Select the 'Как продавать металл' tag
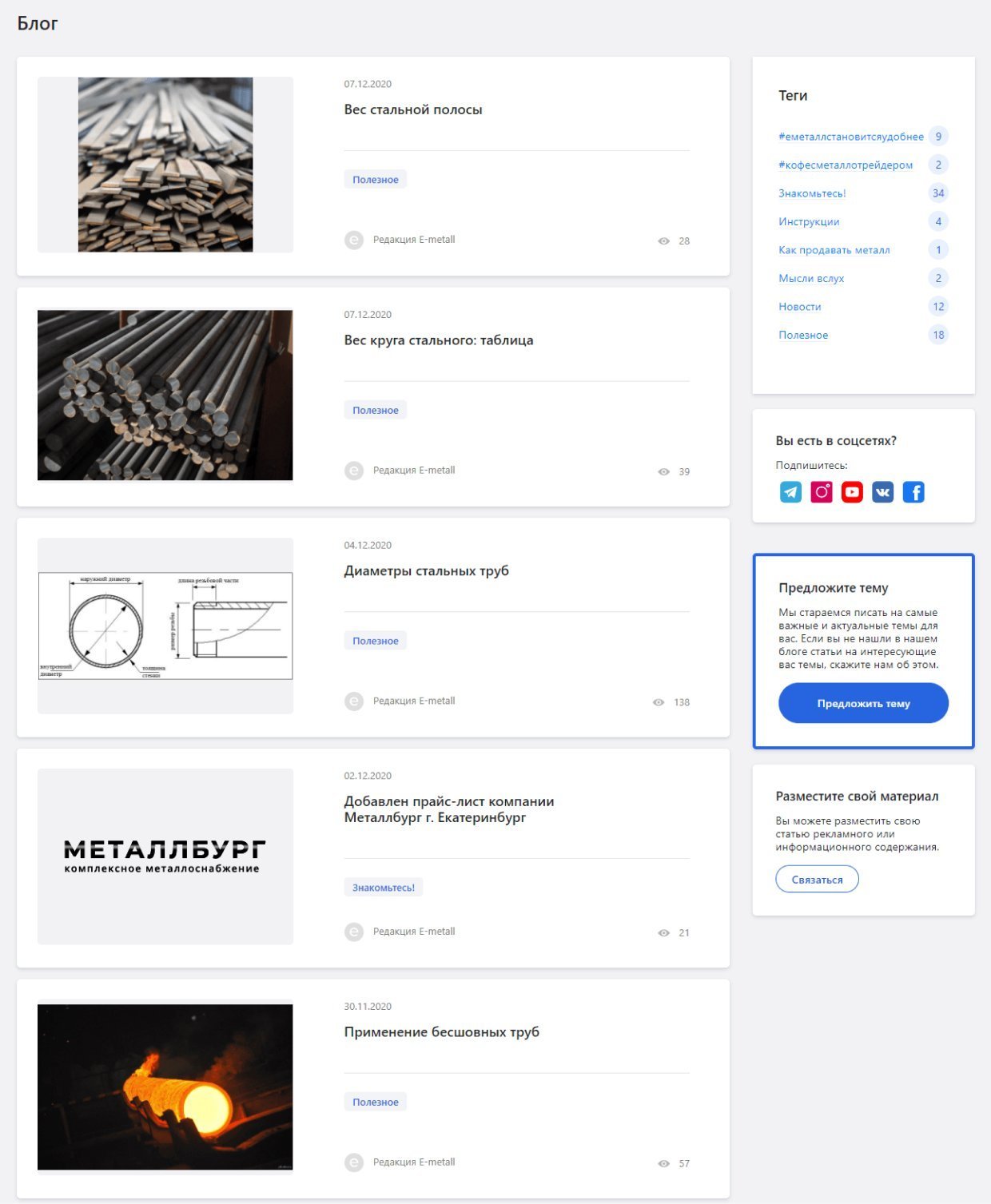Viewport: 991px width, 1204px height. pos(834,250)
